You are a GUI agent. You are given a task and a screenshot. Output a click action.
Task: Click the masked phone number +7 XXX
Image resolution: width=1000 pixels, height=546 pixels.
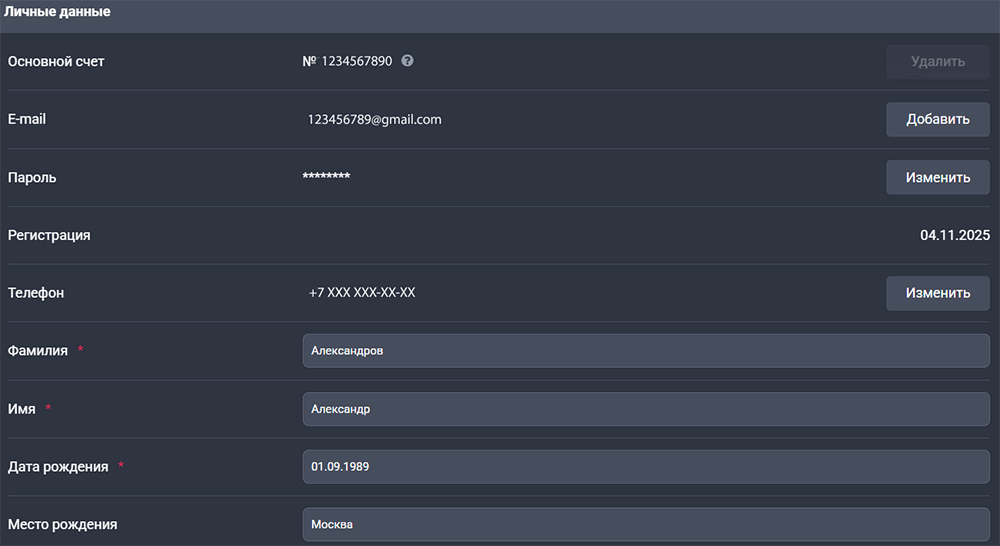(362, 293)
